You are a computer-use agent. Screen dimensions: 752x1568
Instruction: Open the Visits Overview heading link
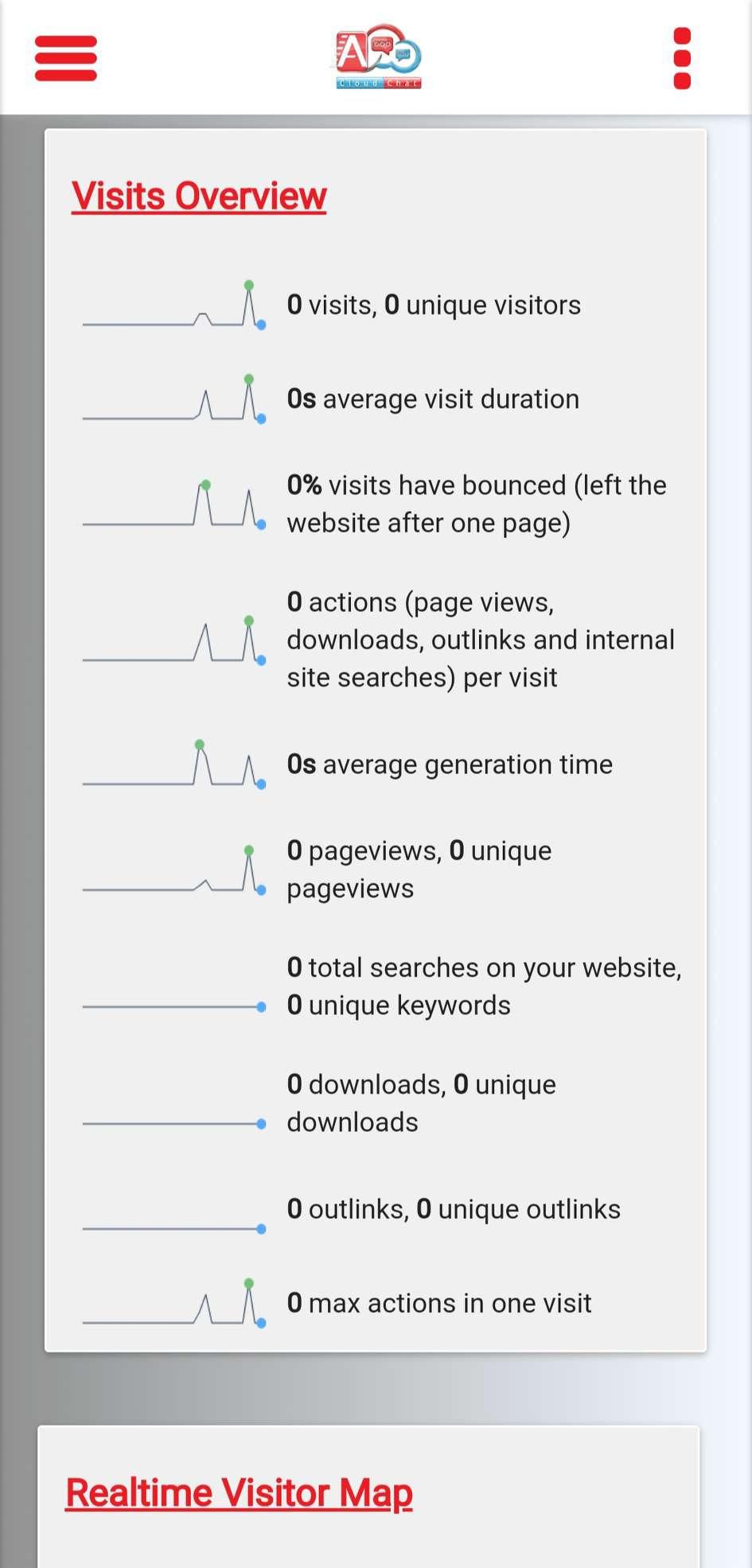tap(199, 196)
